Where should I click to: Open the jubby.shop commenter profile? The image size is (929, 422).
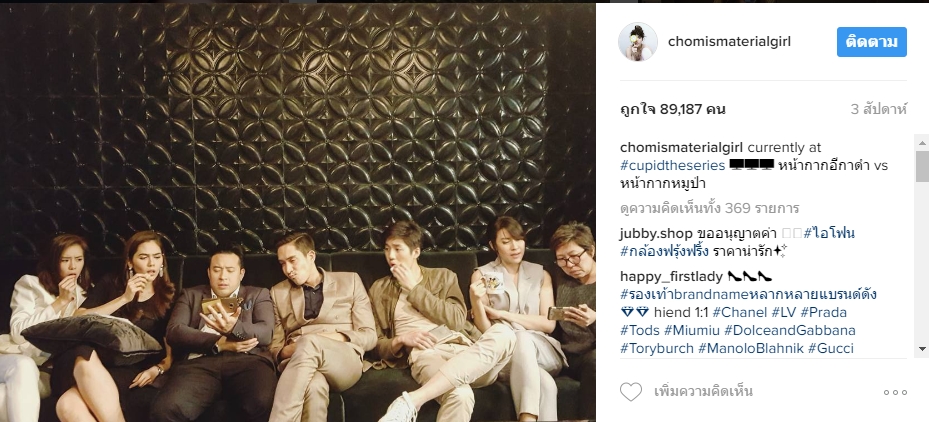coord(656,234)
